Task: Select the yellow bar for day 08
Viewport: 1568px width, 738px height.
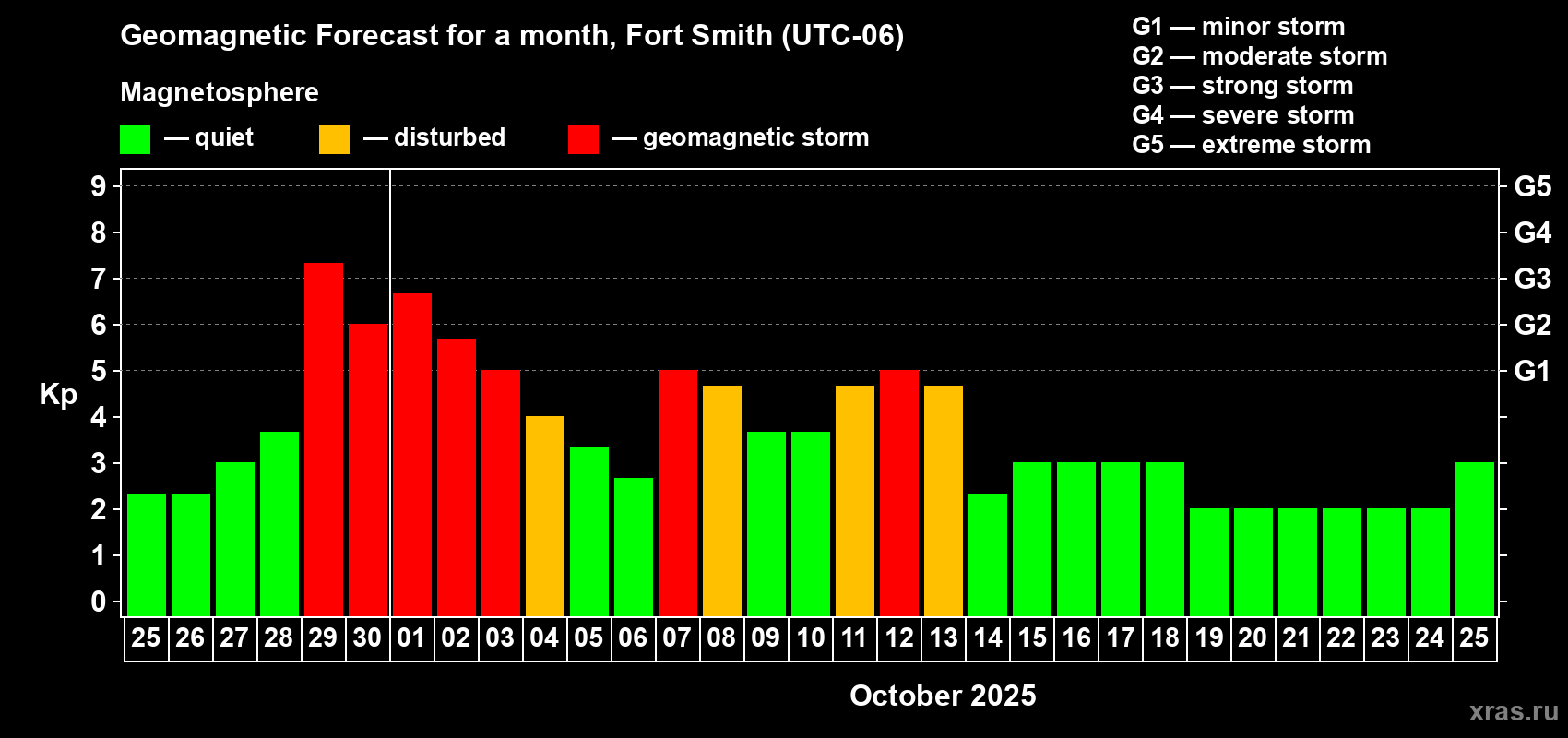Action: 722,501
